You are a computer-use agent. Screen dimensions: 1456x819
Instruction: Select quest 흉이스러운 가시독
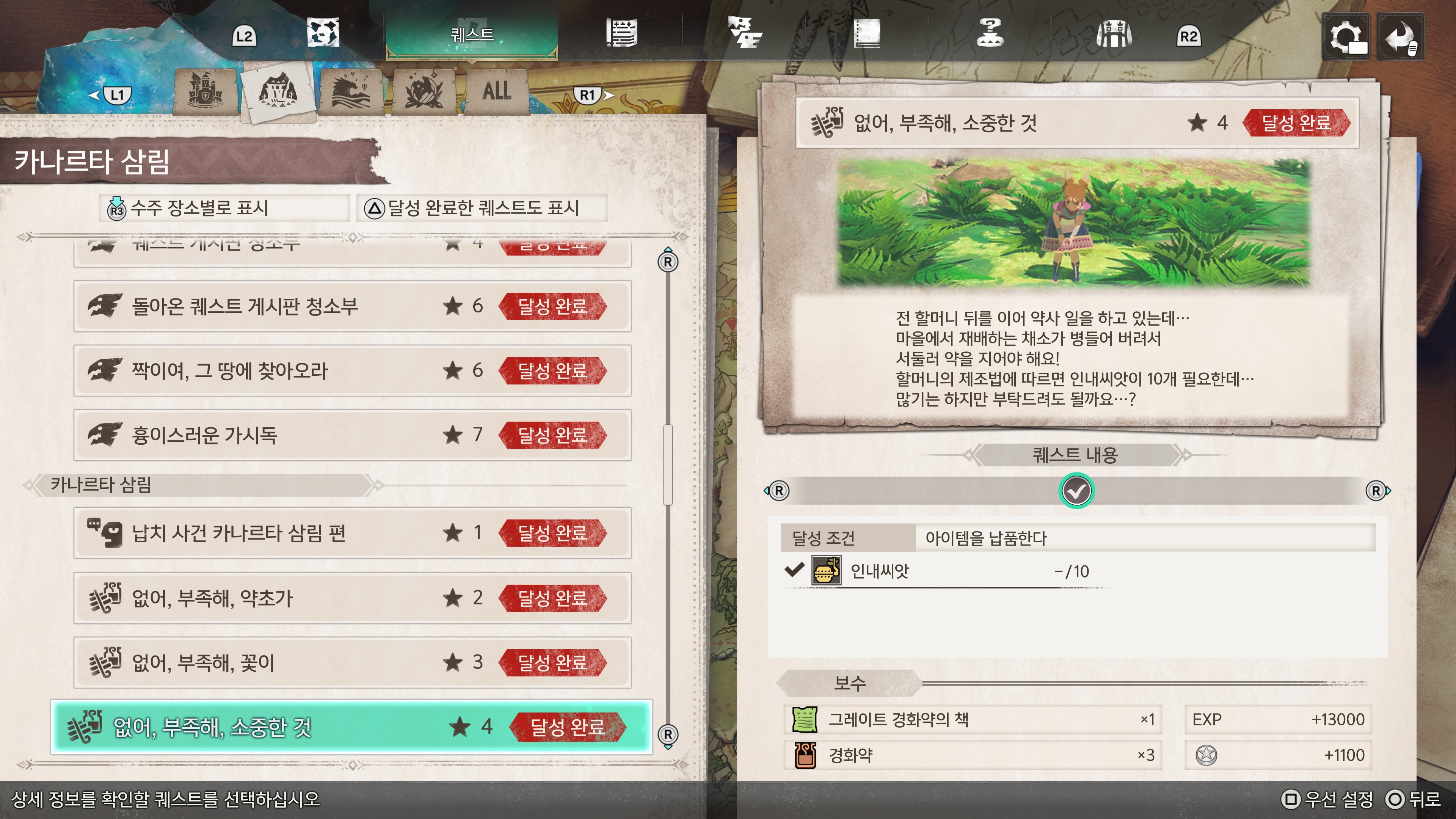(353, 435)
